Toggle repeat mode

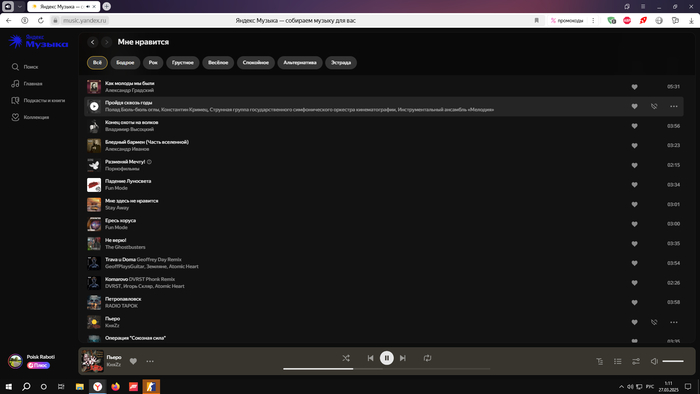427,358
